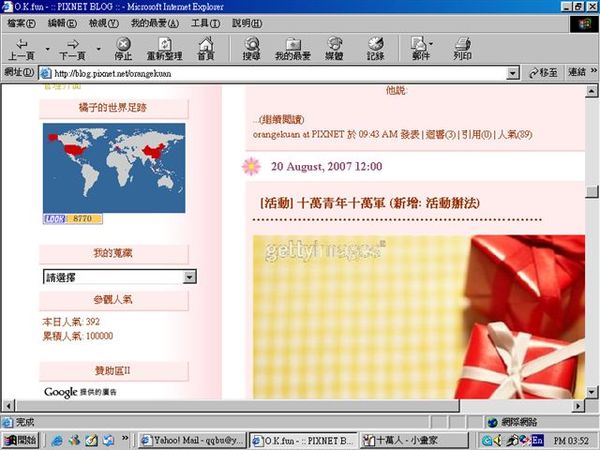Open the 郵件 mail button
Screen dimensions: 600x450
[x=420, y=49]
